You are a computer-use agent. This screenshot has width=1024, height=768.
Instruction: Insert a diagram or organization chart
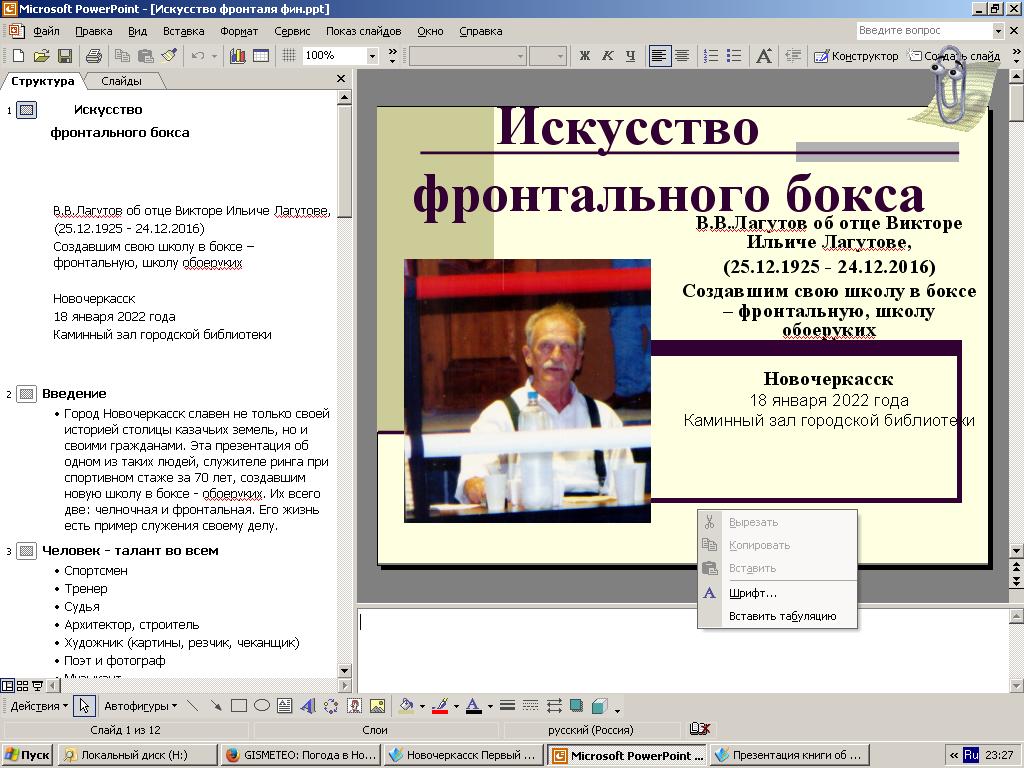tap(331, 706)
